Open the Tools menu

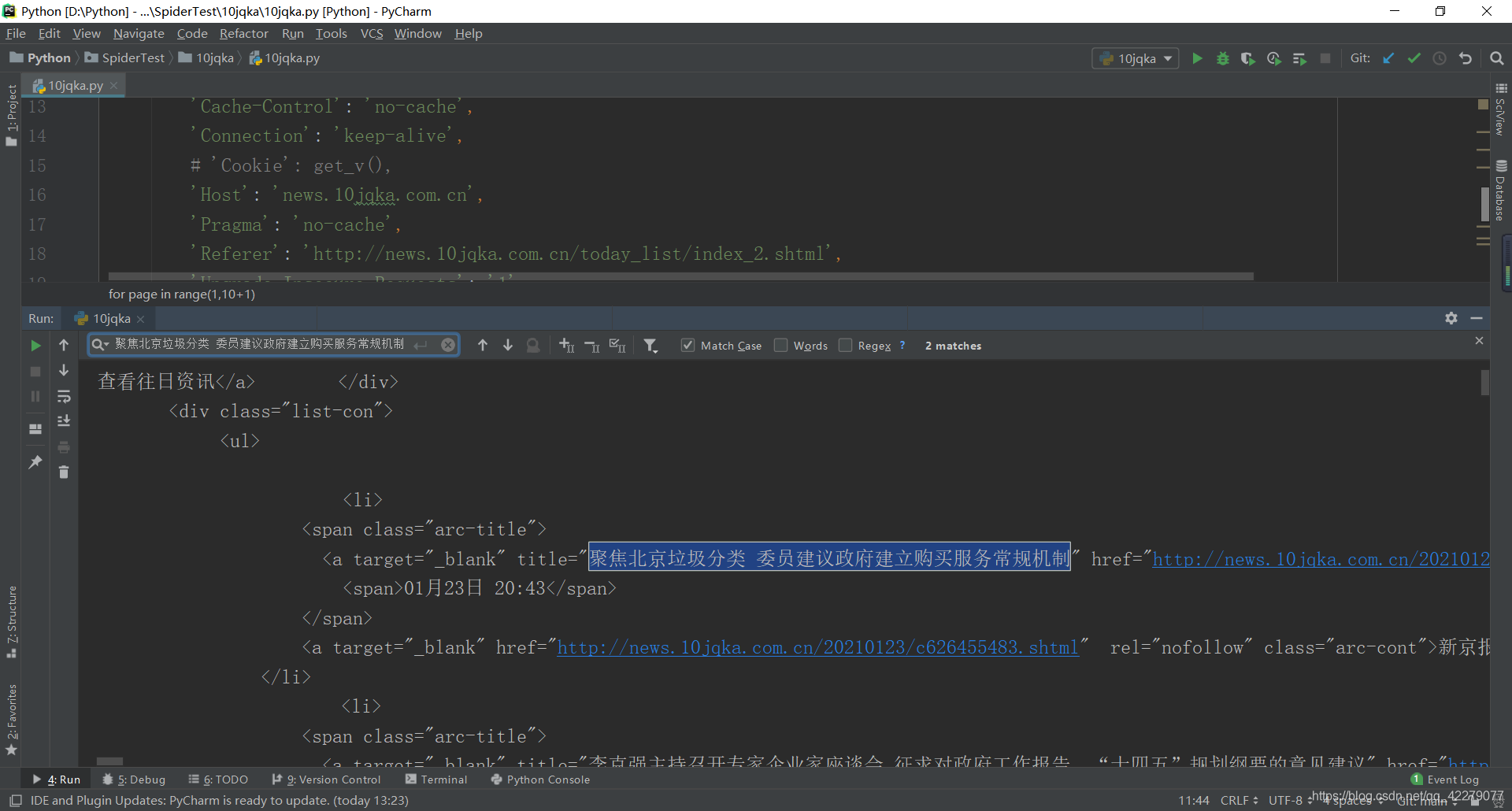[x=331, y=33]
